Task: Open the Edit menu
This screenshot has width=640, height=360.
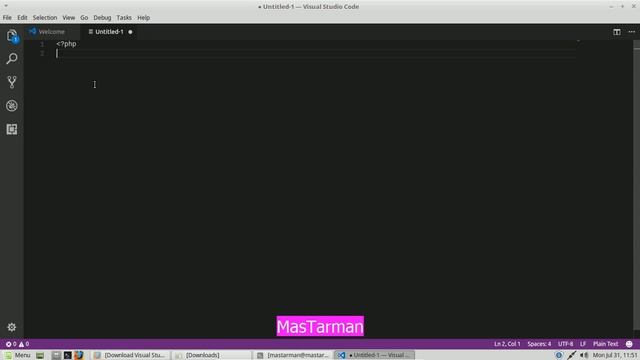Action: [22, 18]
